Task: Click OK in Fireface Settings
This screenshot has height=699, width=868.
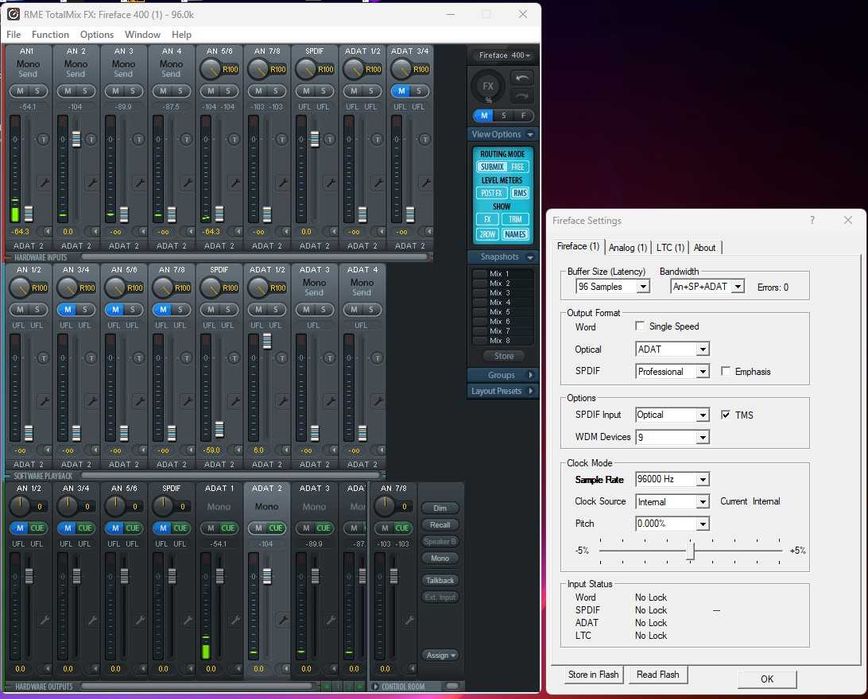Action: click(x=767, y=679)
